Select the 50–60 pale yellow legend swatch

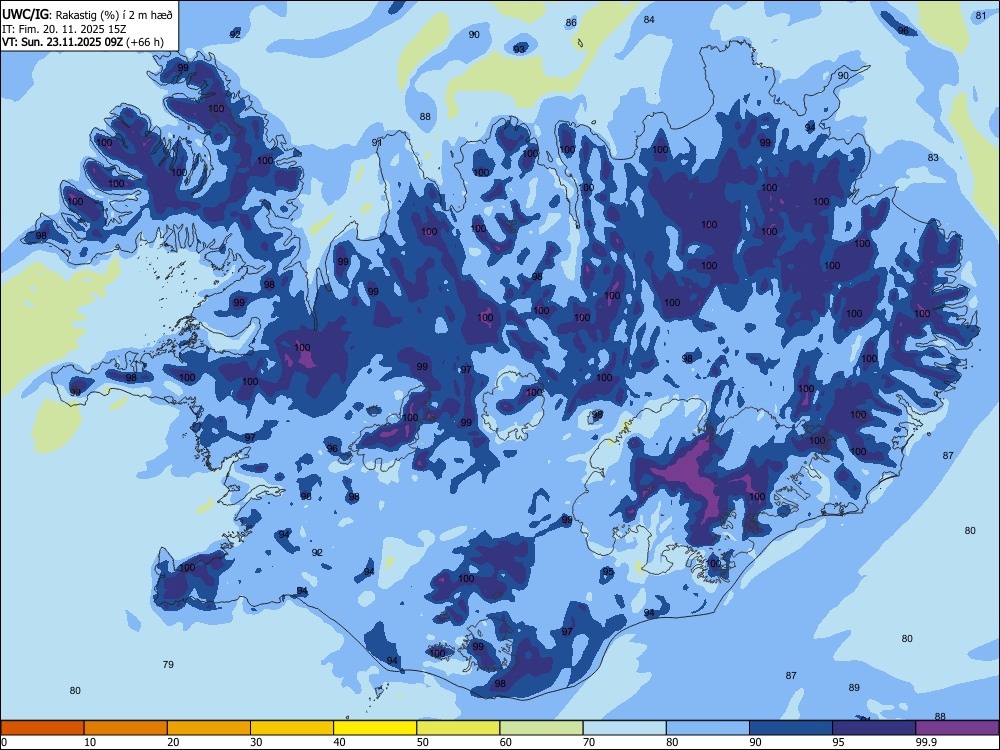(x=458, y=728)
